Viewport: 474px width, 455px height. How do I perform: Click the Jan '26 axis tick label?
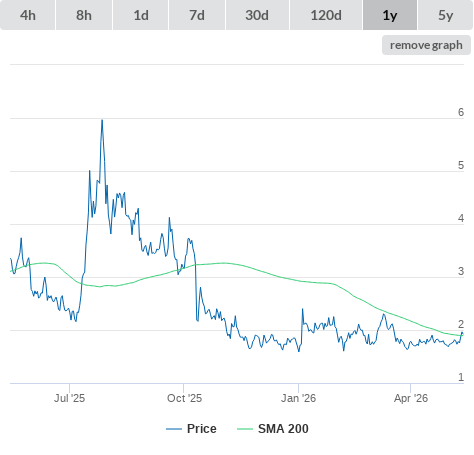tap(298, 398)
